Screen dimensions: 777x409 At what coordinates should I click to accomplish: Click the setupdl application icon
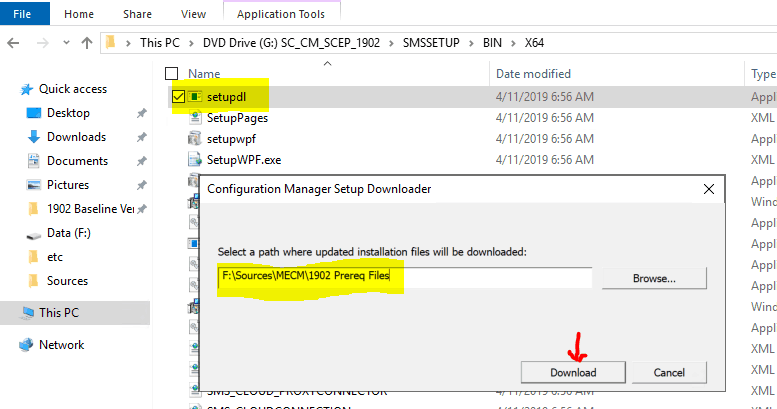click(195, 97)
